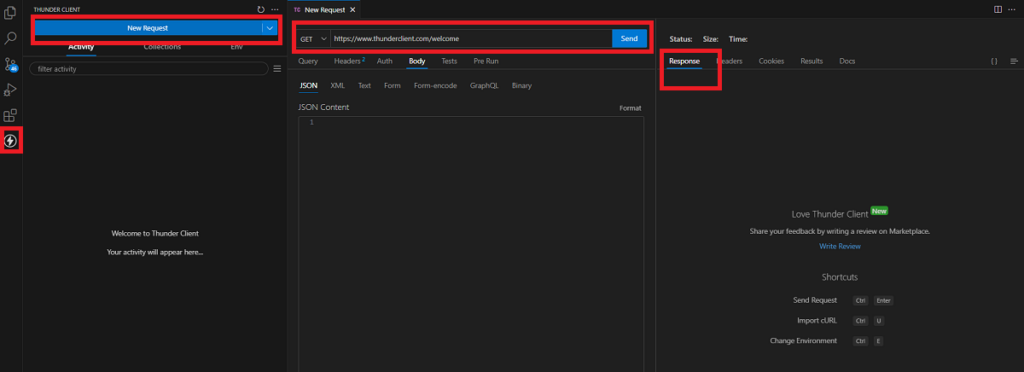This screenshot has width=1024, height=372.
Task: Open editor more actions ellipsis
Action: pos(1012,9)
